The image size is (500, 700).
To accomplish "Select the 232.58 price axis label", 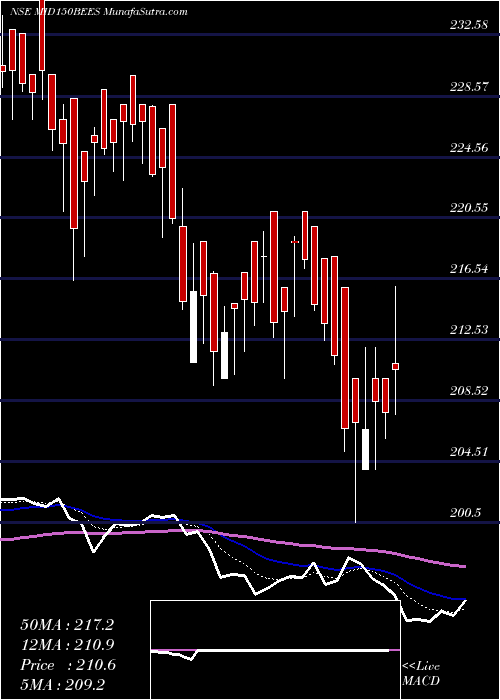I will pyautogui.click(x=468, y=25).
